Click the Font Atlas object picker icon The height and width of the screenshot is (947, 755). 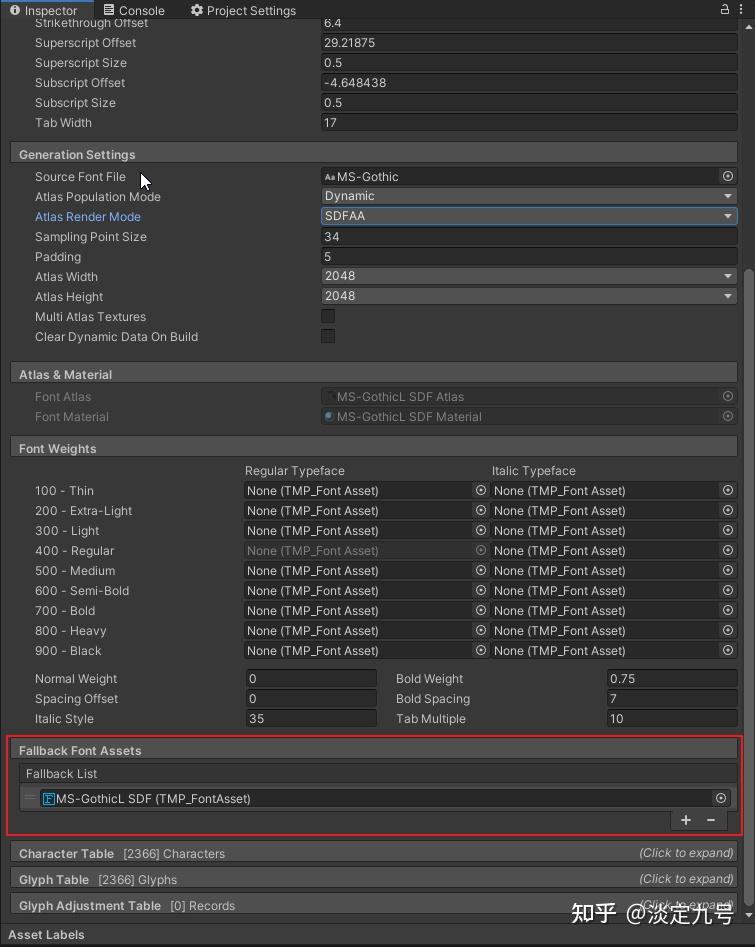728,396
